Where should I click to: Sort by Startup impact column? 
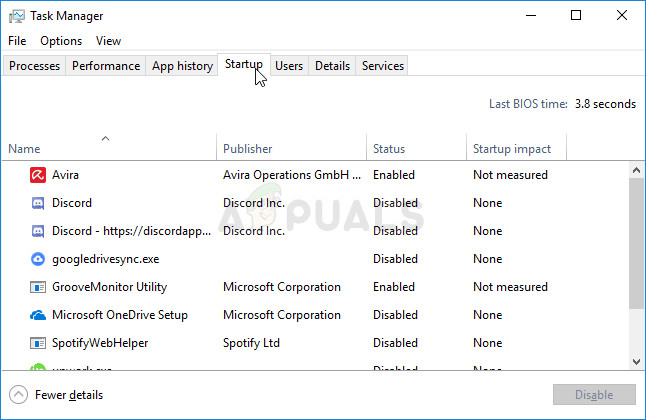511,149
